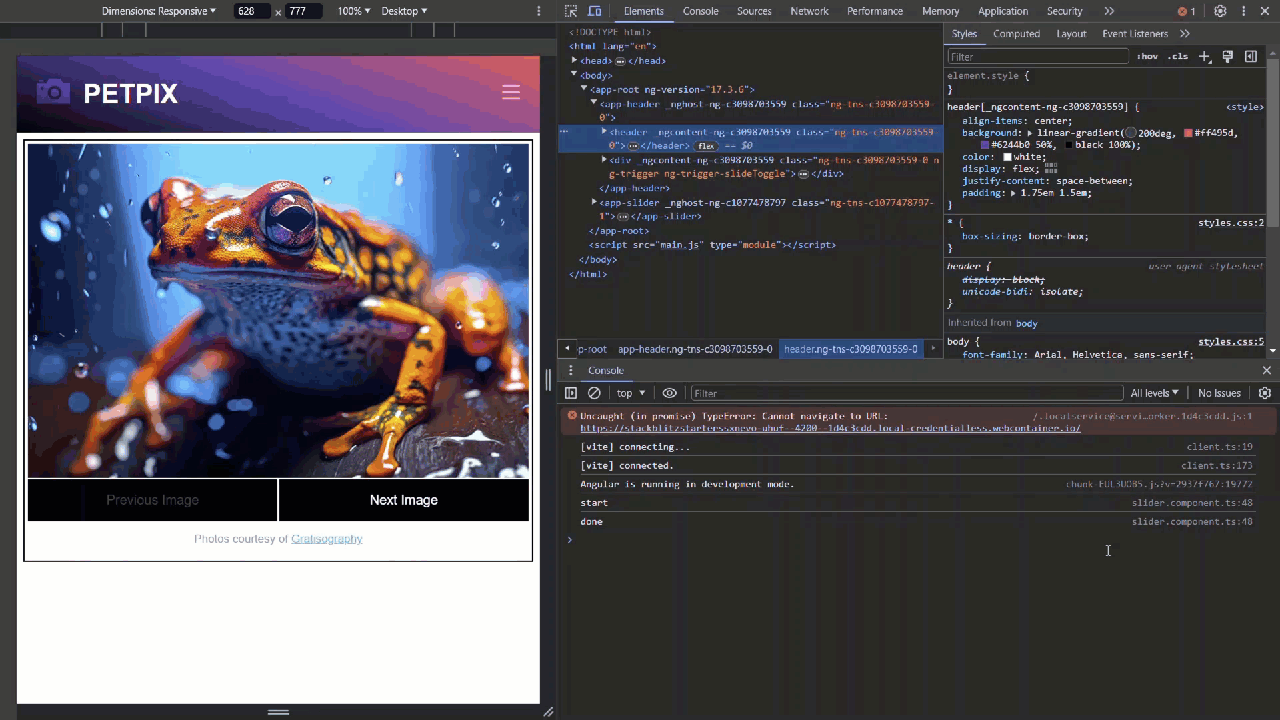1280x720 pixels.
Task: Add new style rule plus icon
Action: [1205, 56]
